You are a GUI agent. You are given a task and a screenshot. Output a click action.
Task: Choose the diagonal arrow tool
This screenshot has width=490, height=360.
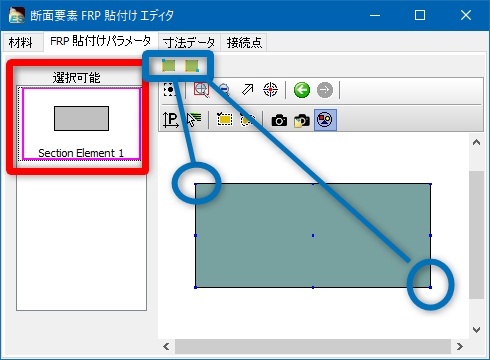[x=247, y=90]
